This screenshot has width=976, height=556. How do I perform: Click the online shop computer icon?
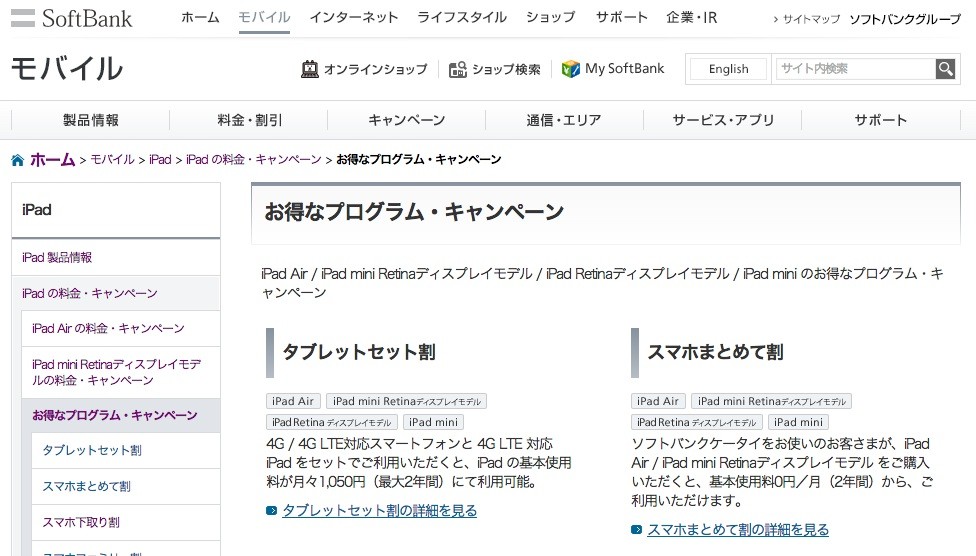pyautogui.click(x=309, y=69)
